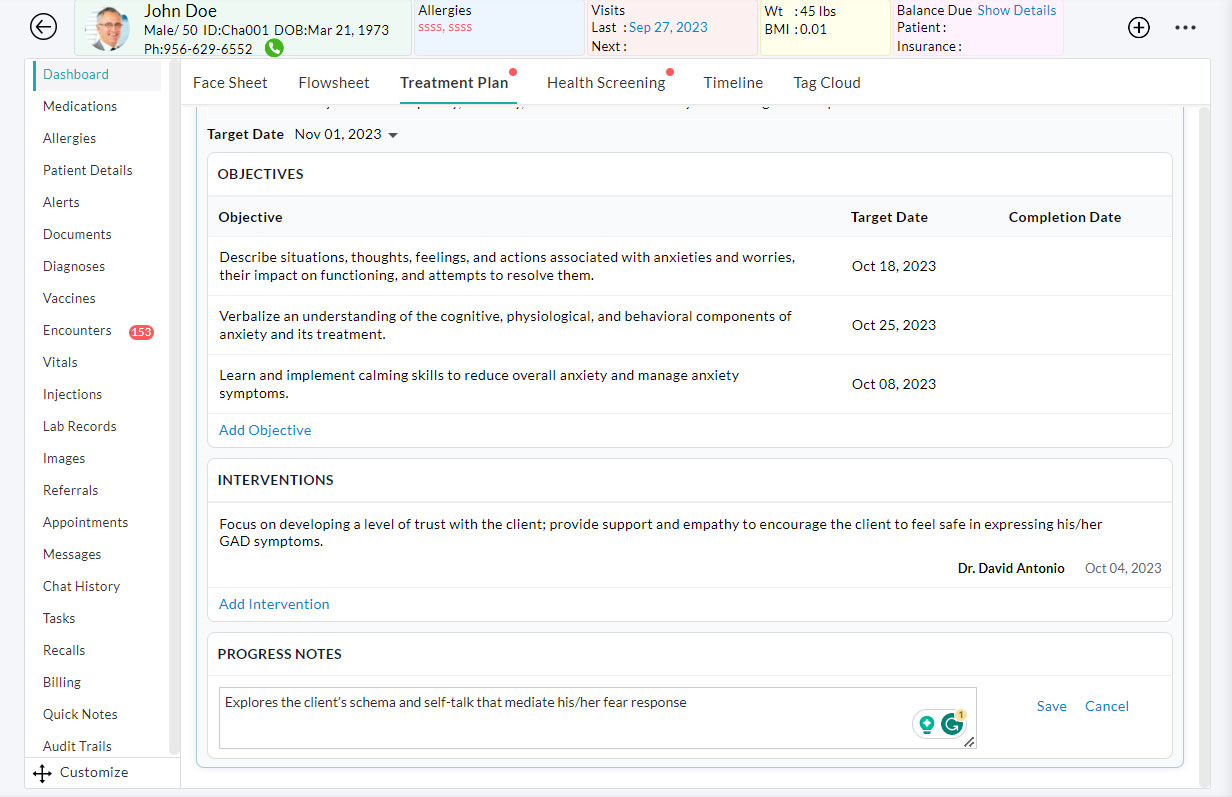This screenshot has width=1232, height=797.
Task: Click the green lightbulb suggestion icon
Action: click(927, 725)
